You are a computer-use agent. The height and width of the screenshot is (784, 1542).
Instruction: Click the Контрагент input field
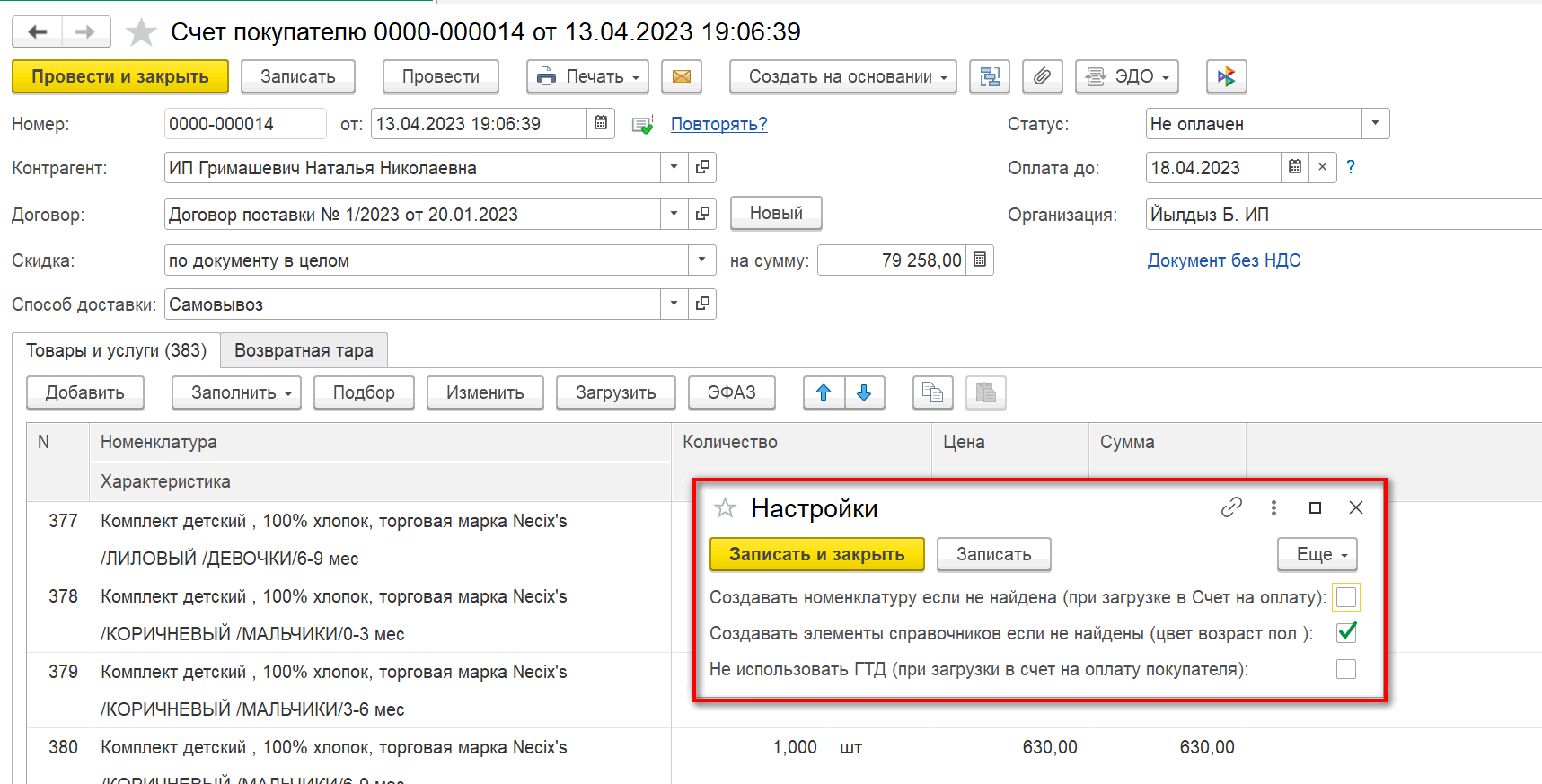click(413, 168)
